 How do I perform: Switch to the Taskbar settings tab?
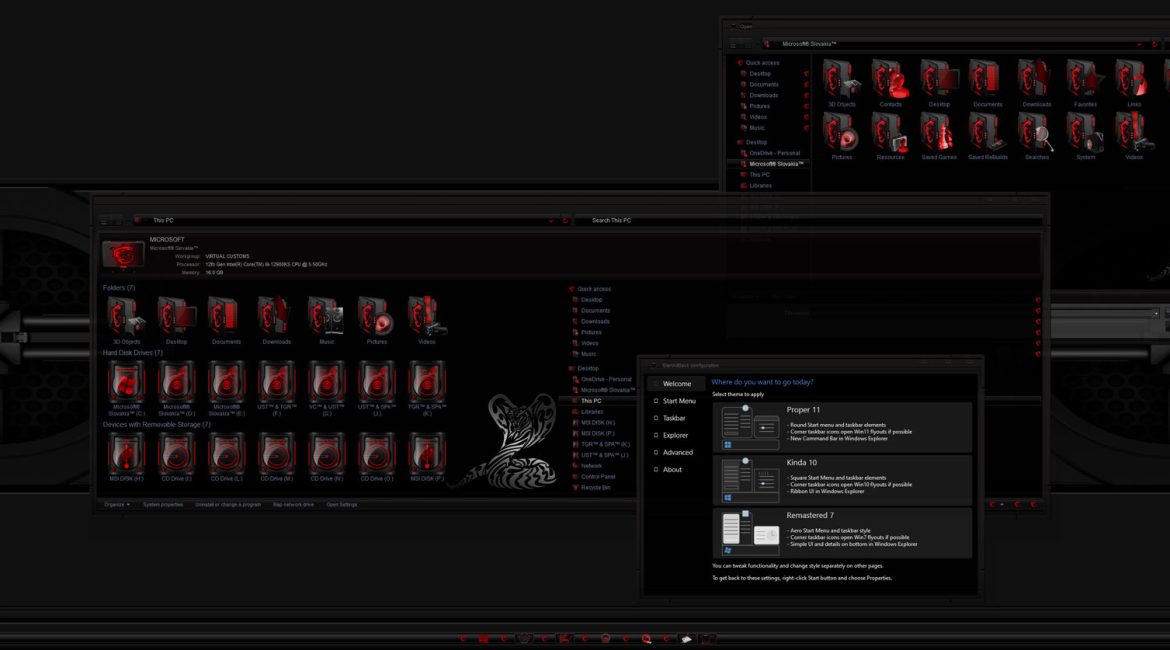click(674, 418)
